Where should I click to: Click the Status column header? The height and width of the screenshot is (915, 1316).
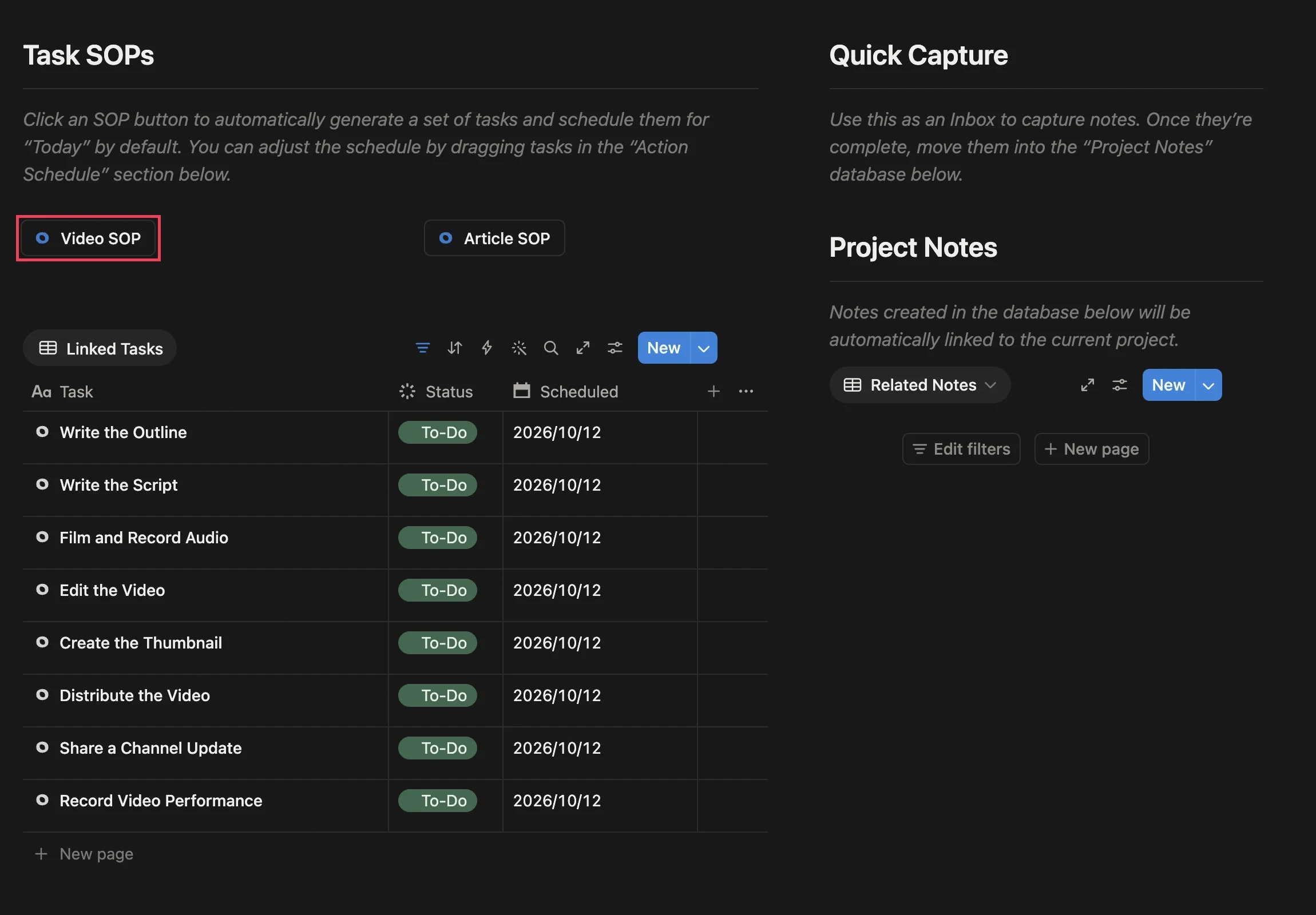point(446,392)
